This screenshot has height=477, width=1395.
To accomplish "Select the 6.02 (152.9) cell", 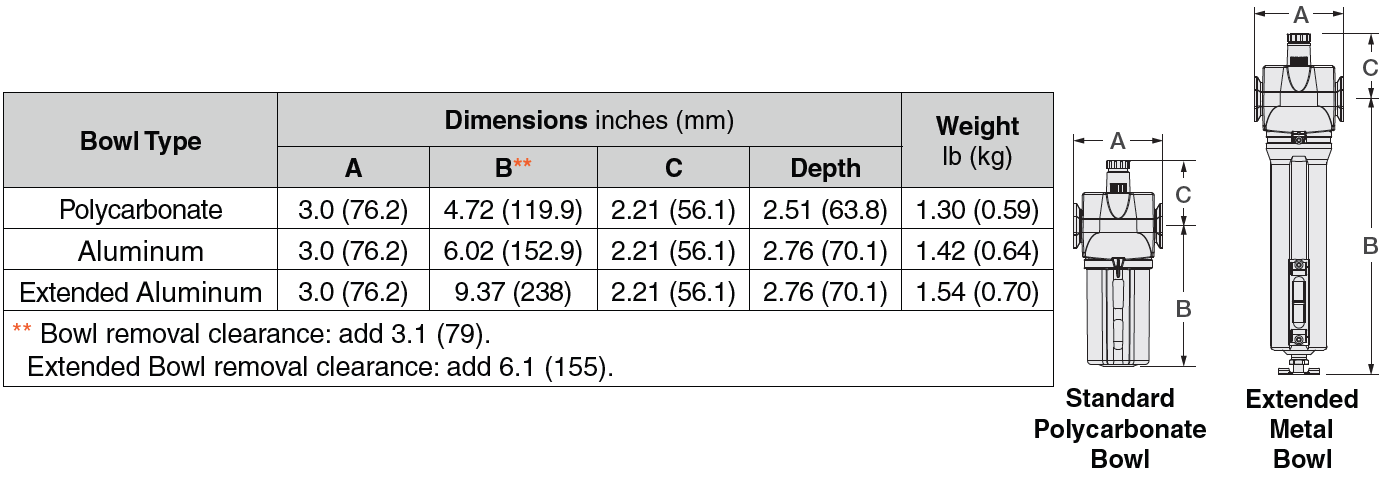I will (x=512, y=251).
